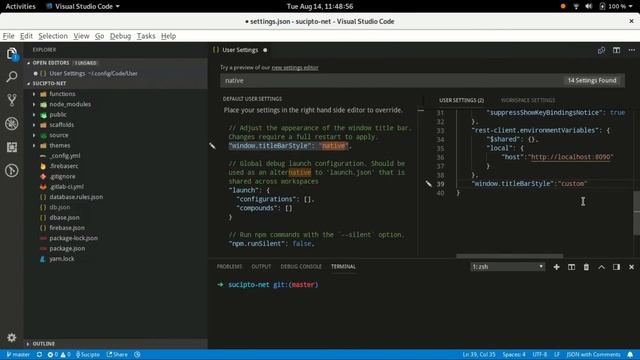Open the View menu

(81, 36)
